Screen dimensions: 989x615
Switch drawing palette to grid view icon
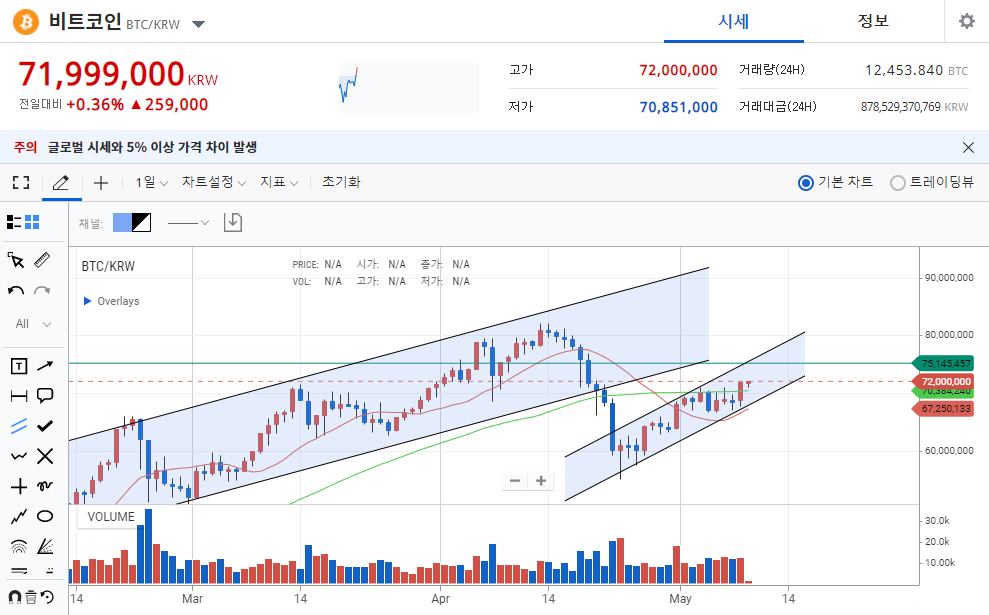click(x=32, y=222)
